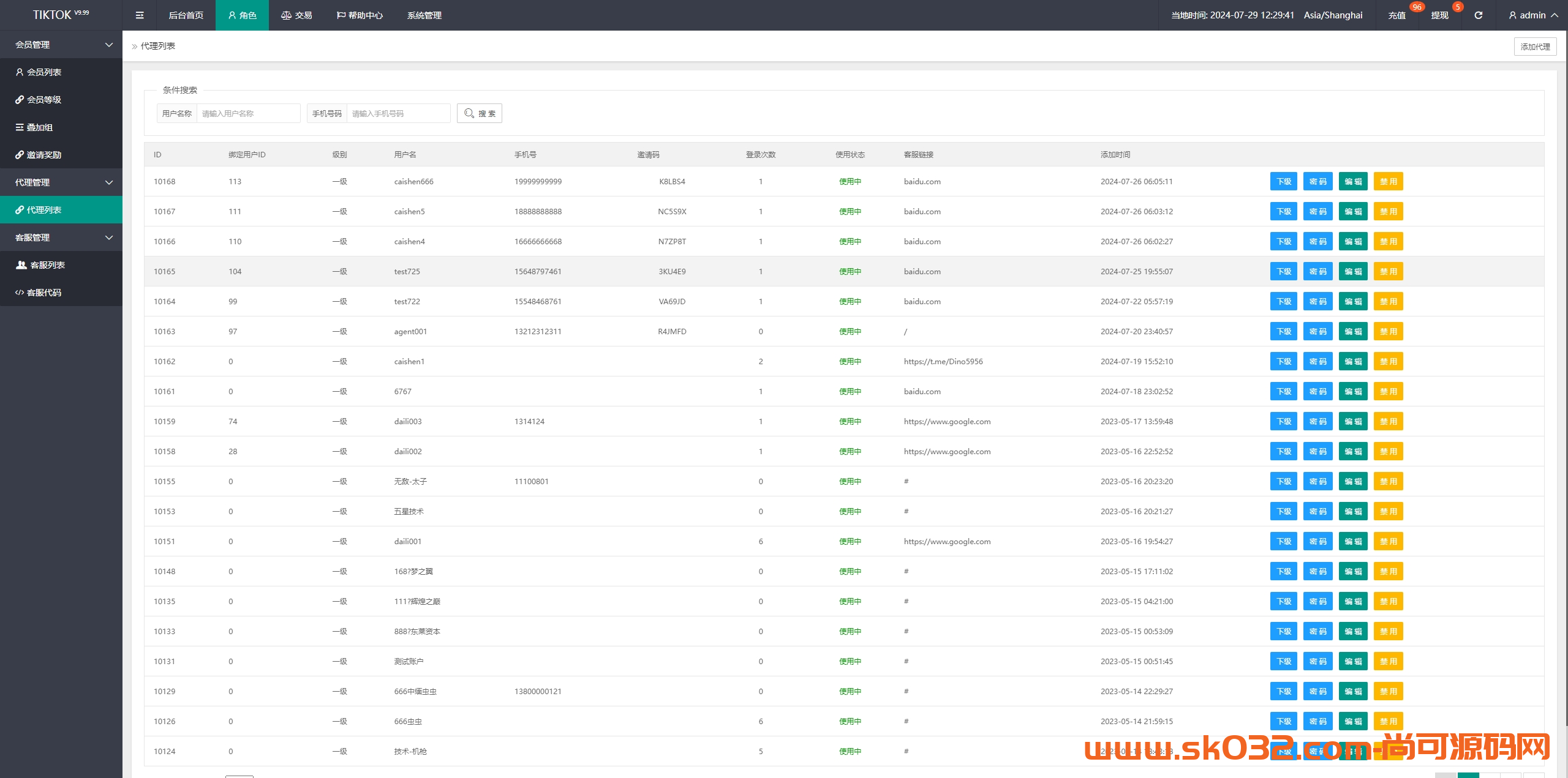Click 密码 for caishen1 row
Viewport: 1568px width, 778px height.
(1318, 361)
